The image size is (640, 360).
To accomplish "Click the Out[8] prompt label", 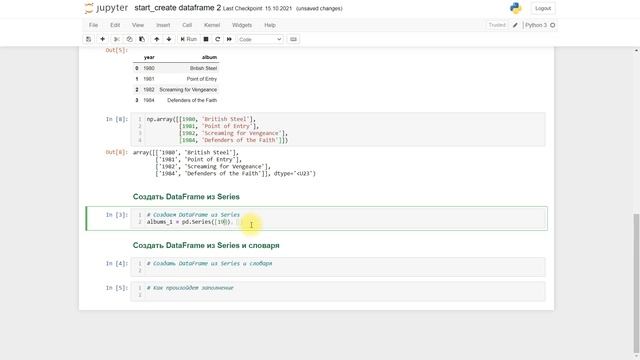I will pos(116,152).
